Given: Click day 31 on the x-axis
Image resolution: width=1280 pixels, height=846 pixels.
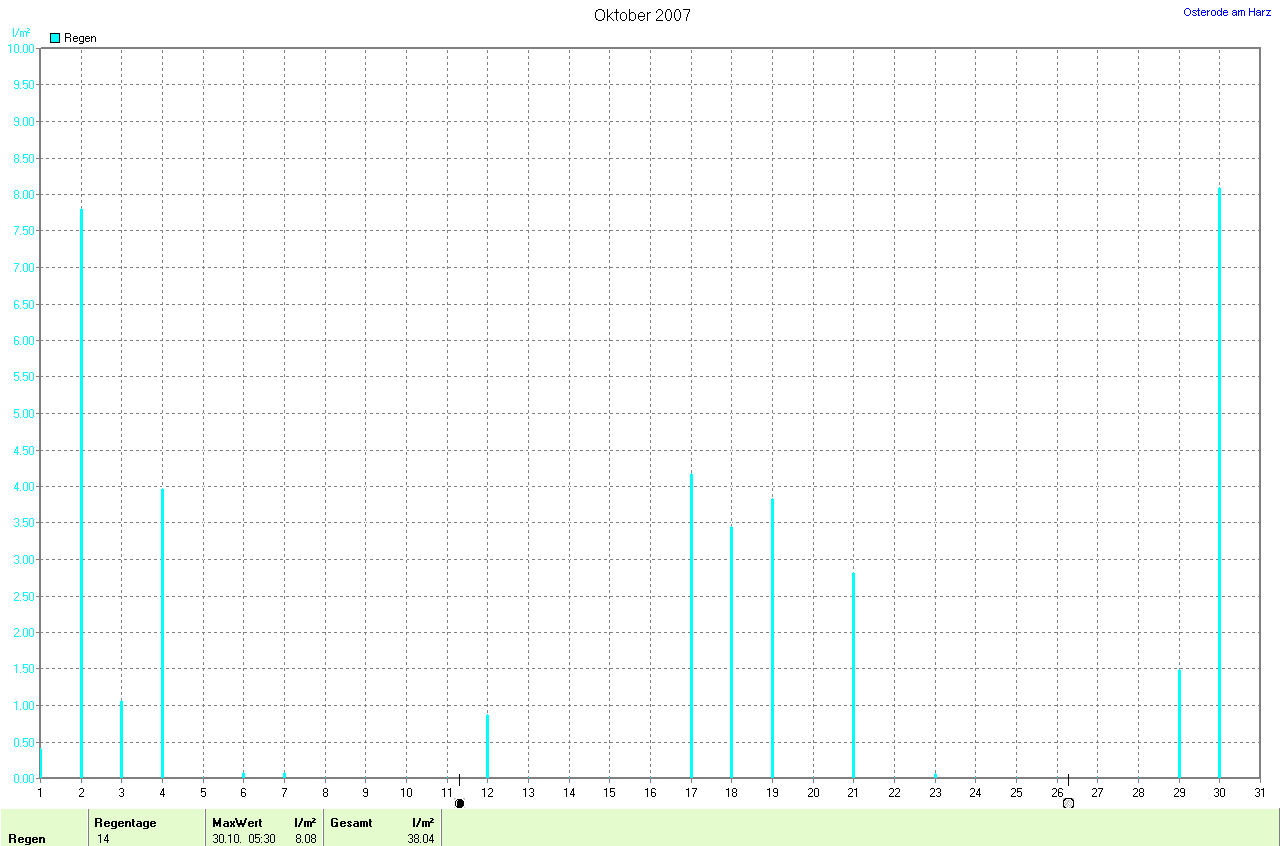Looking at the screenshot, I should (x=1259, y=793).
